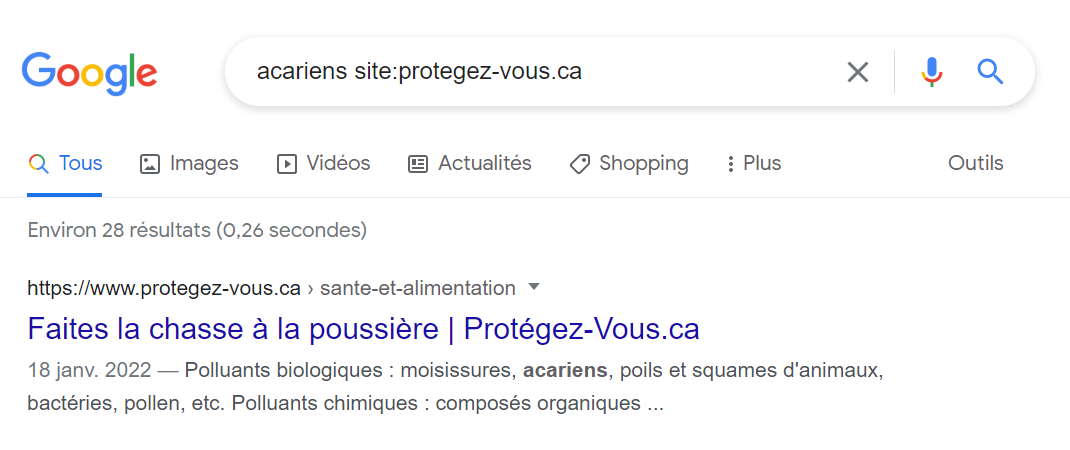The image size is (1070, 450).
Task: Open the Plus three-dot menu
Action: 731,164
